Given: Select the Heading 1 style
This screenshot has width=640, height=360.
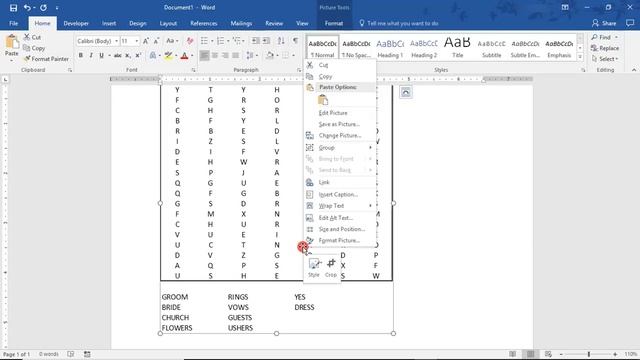Looking at the screenshot, I should point(390,48).
